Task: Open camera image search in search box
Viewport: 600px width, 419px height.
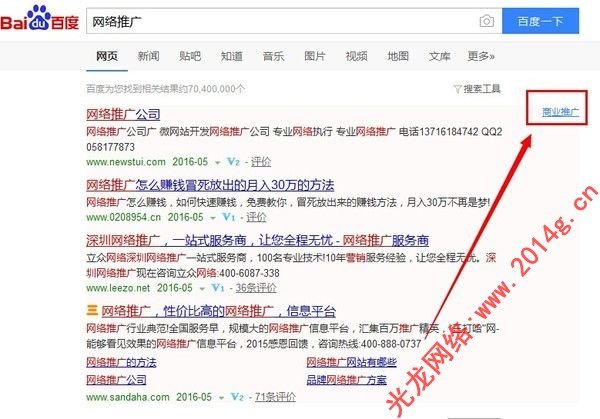Action: [x=486, y=21]
